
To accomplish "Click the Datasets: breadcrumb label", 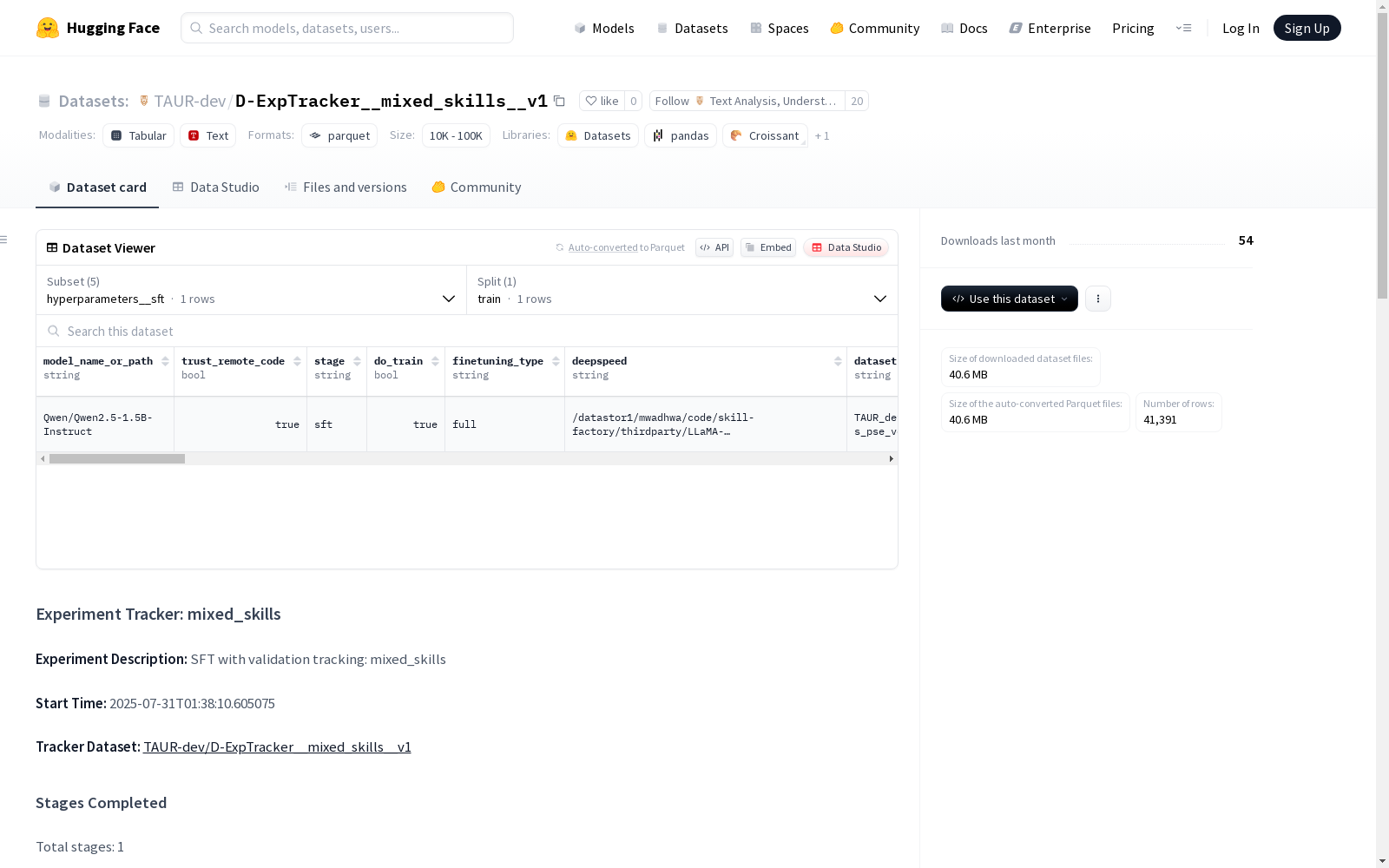I will click(x=93, y=101).
